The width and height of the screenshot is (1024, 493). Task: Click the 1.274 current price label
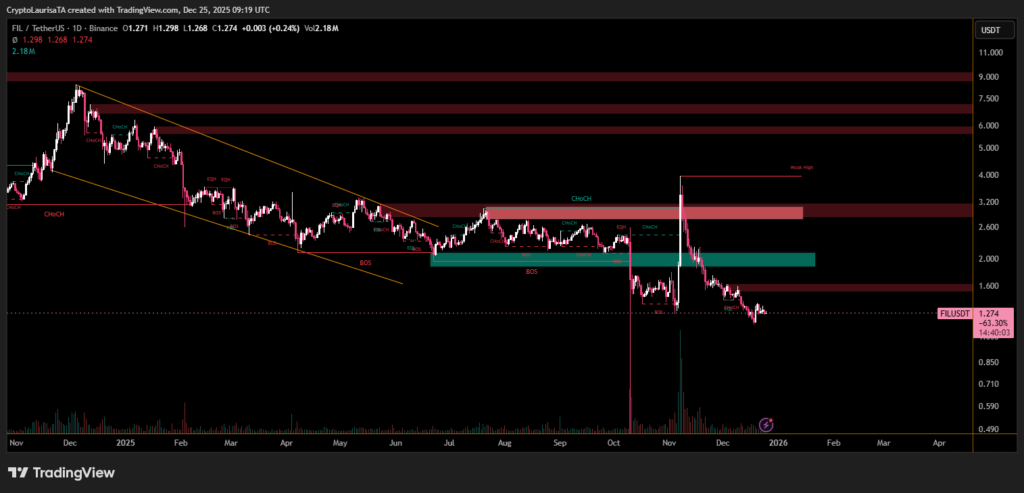[x=990, y=313]
